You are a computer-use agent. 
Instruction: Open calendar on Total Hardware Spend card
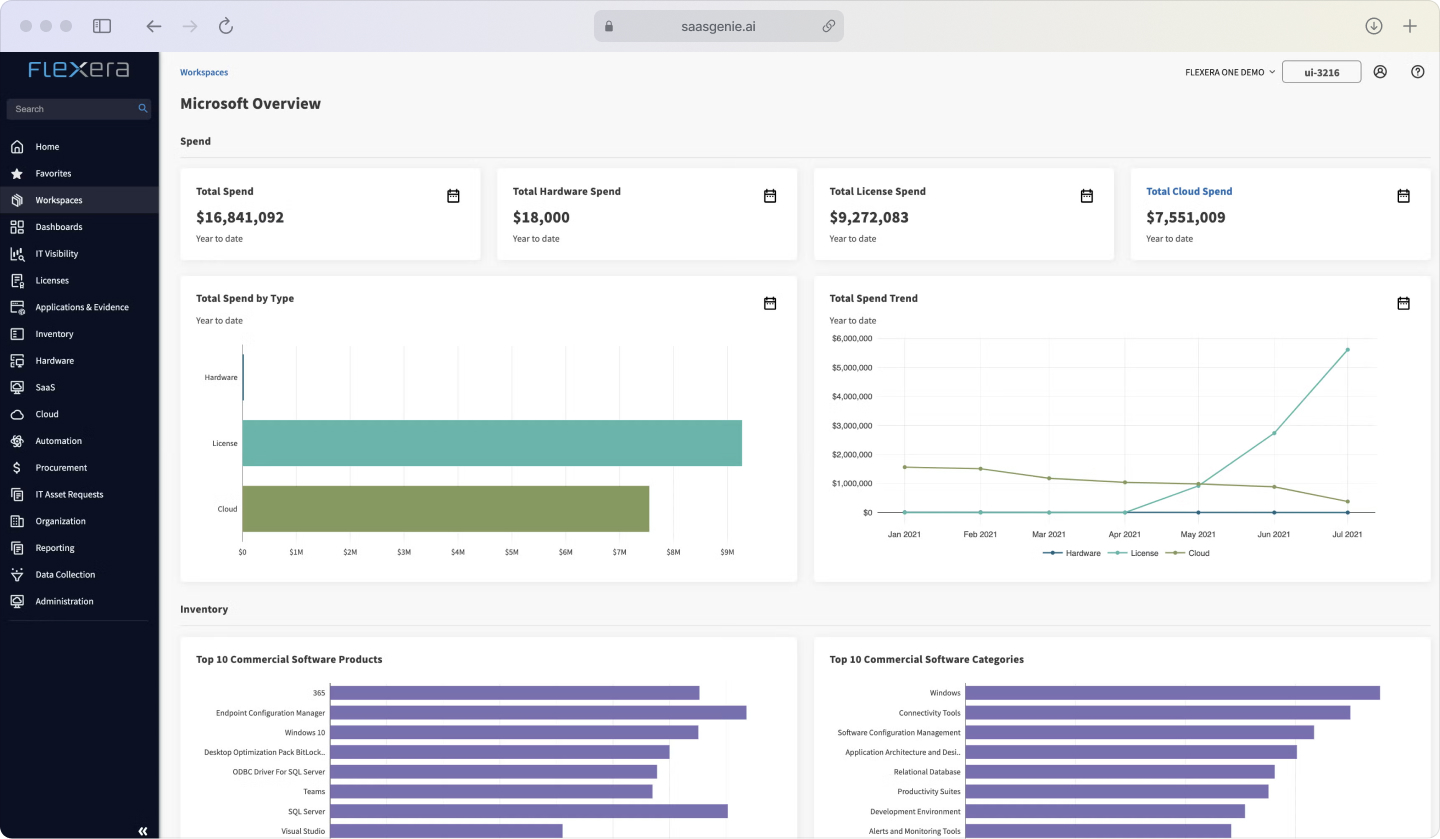[770, 196]
